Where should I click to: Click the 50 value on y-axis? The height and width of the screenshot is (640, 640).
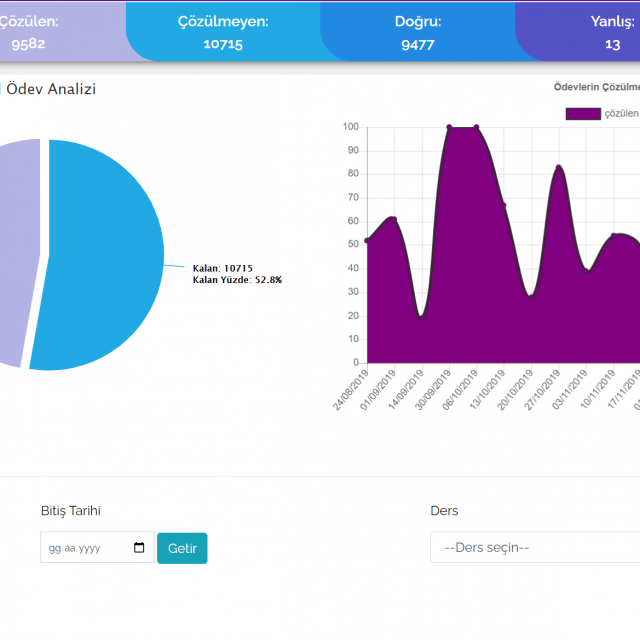click(x=353, y=244)
